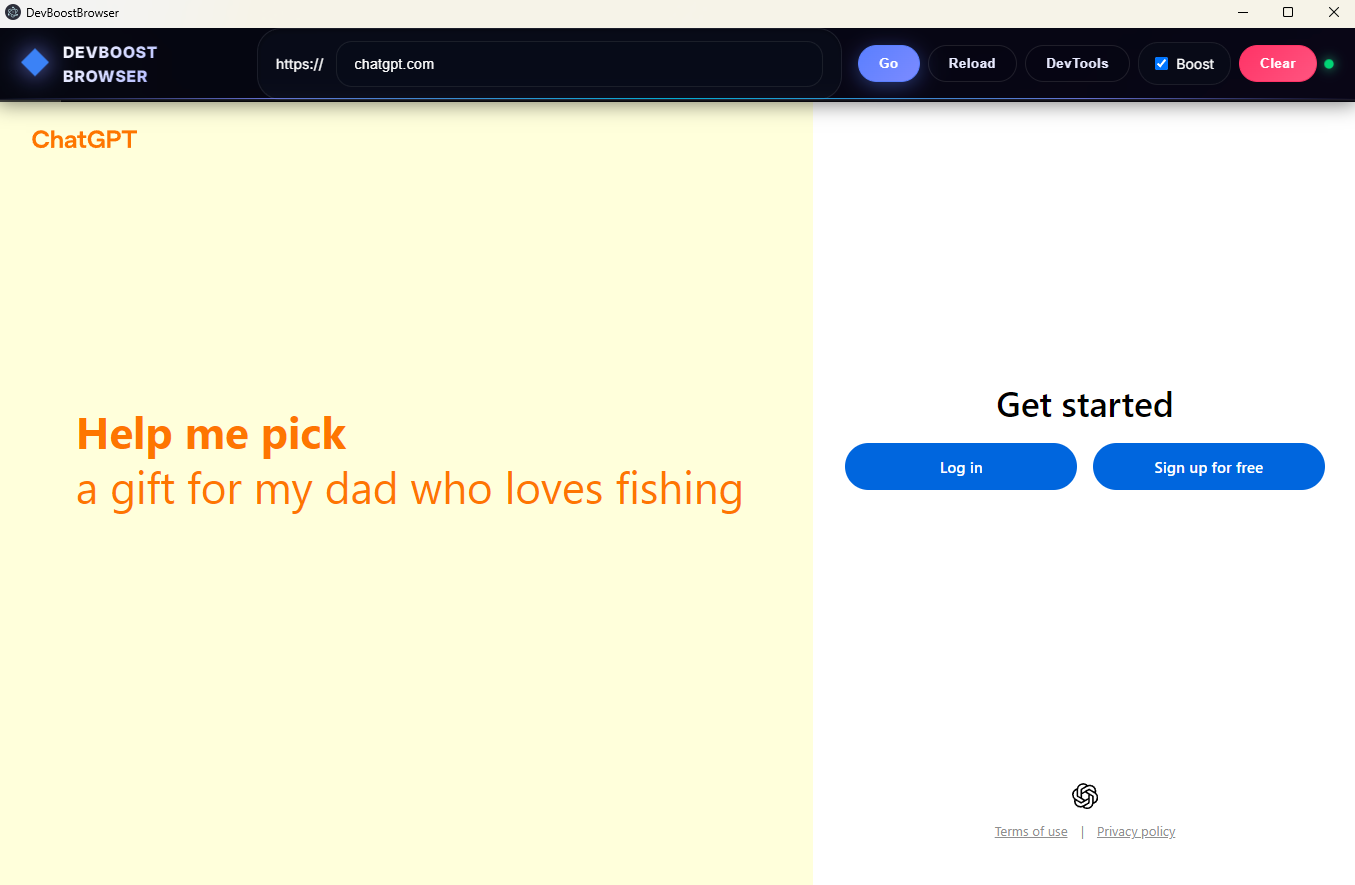Image resolution: width=1355 pixels, height=885 pixels.
Task: Open DevTools from the toolbar
Action: tap(1077, 63)
